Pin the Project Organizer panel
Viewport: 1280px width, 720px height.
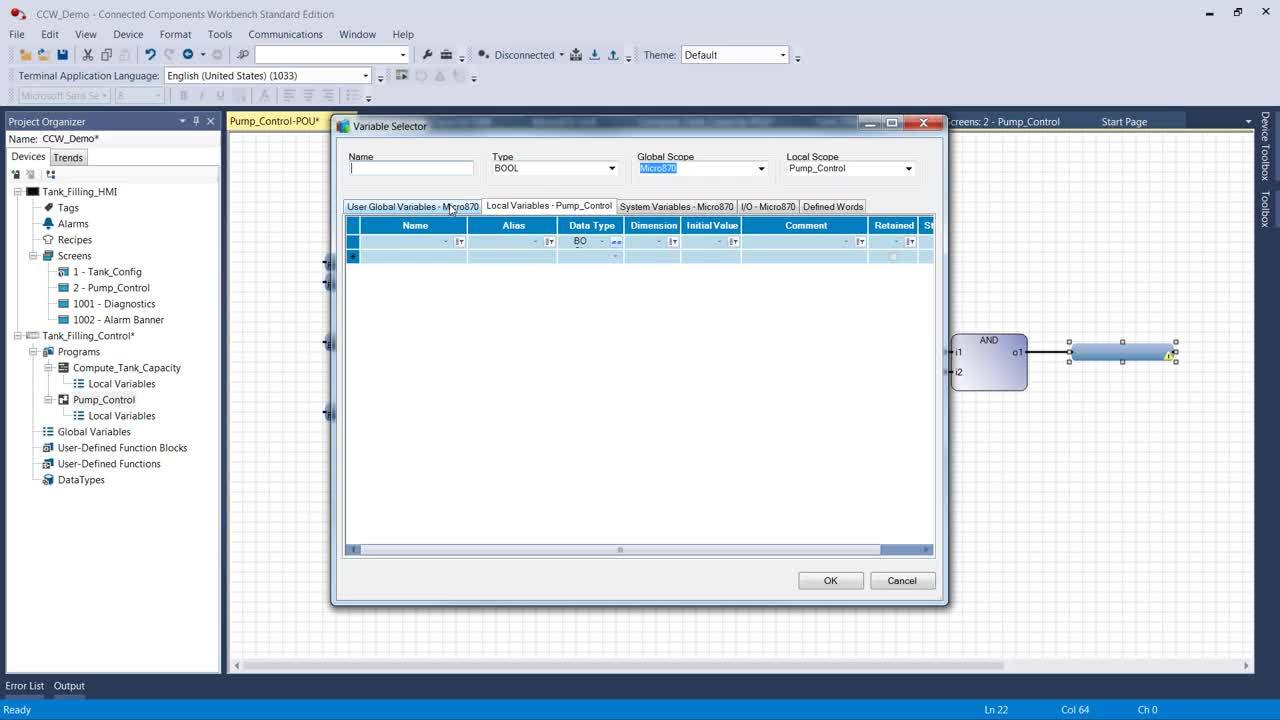click(196, 121)
